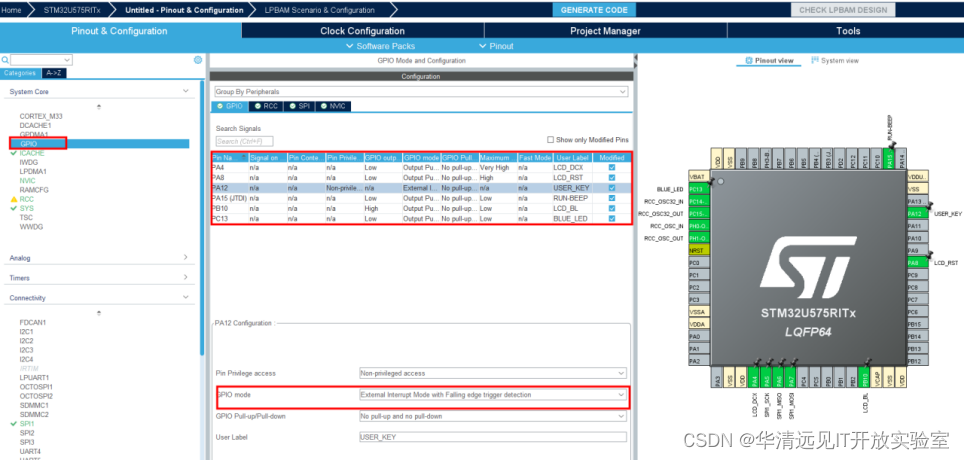Click the PC0 pin on chip

[x=697, y=263]
